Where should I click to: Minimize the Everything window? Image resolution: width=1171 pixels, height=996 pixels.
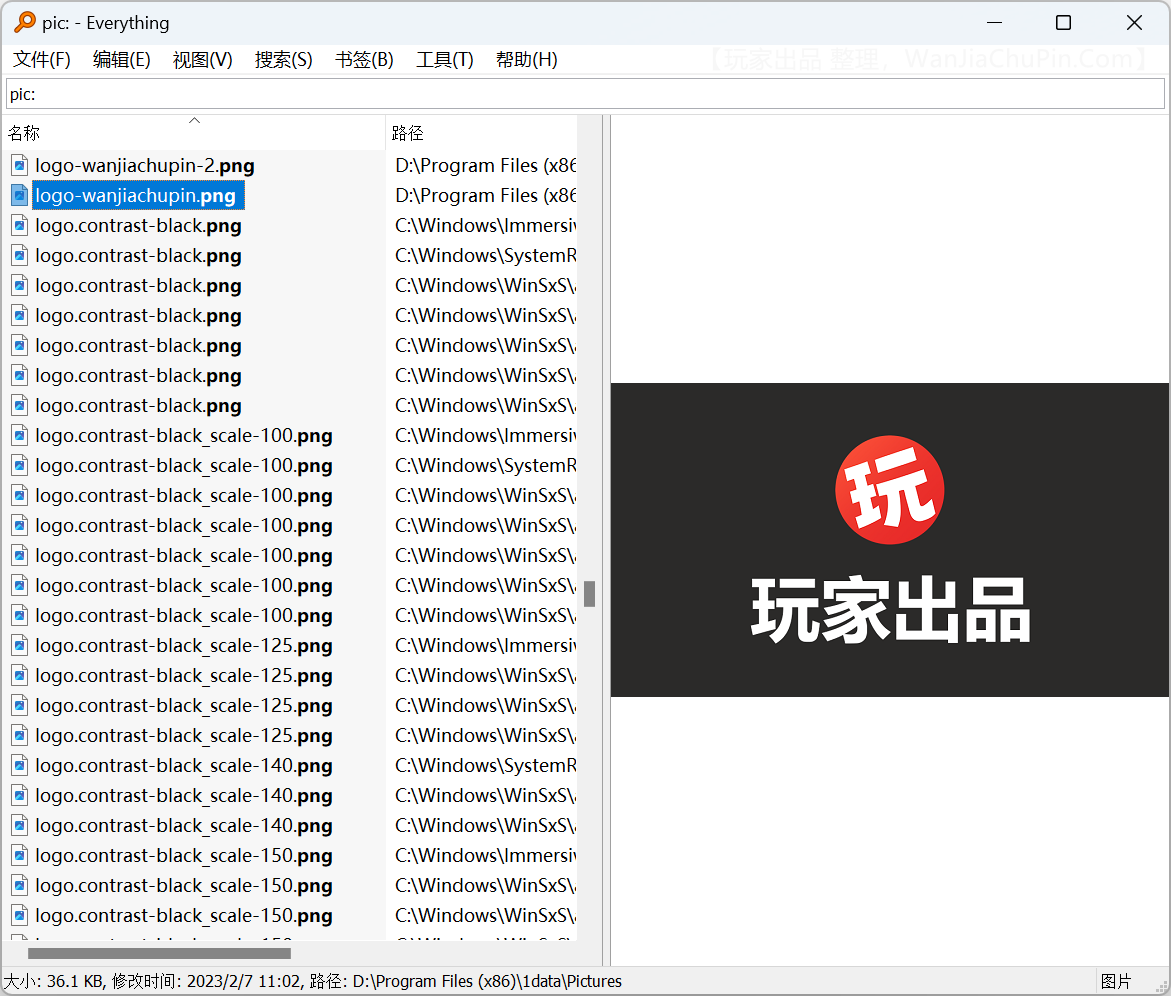point(994,22)
